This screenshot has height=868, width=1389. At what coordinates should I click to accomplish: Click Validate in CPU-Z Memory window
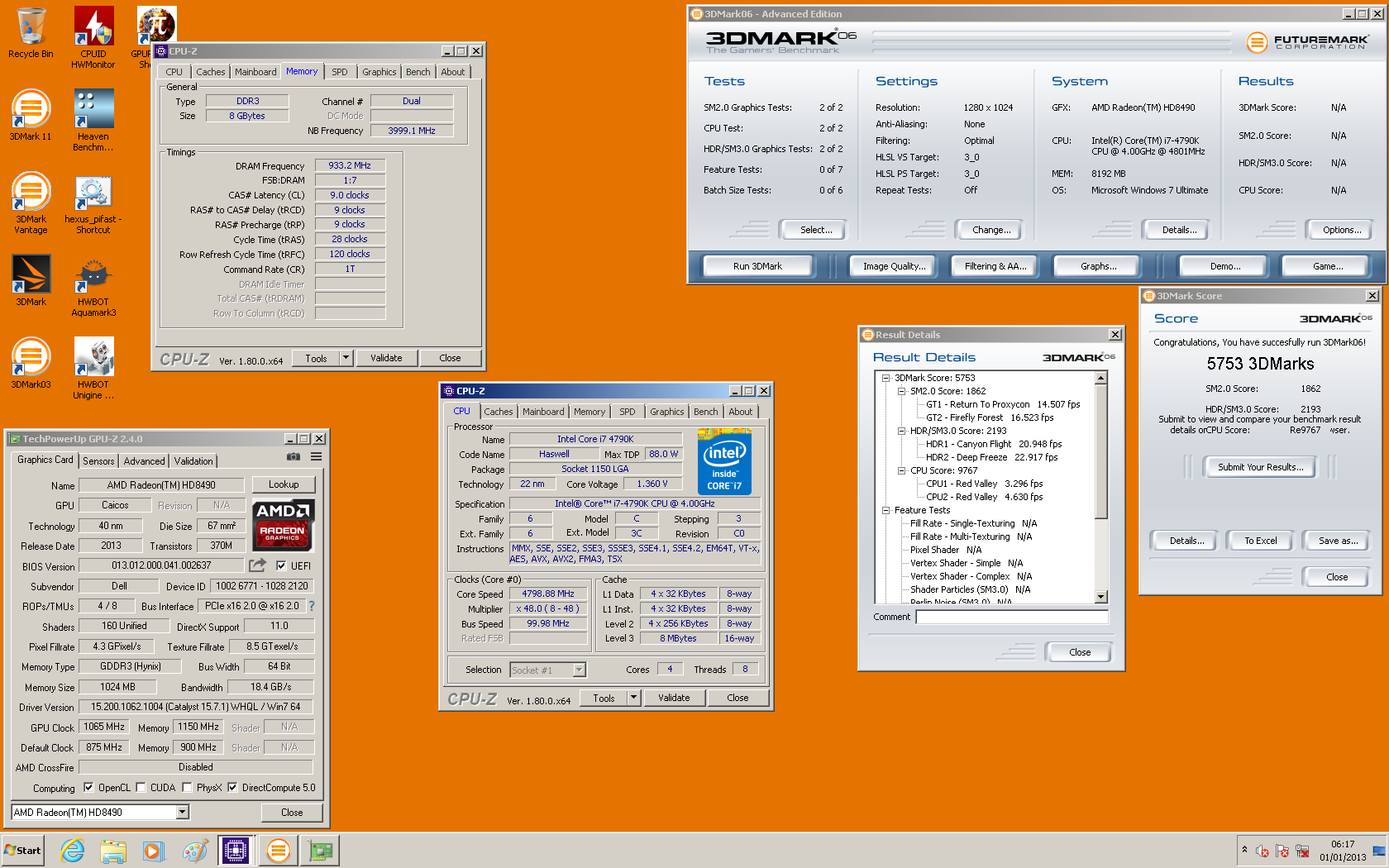click(x=386, y=358)
